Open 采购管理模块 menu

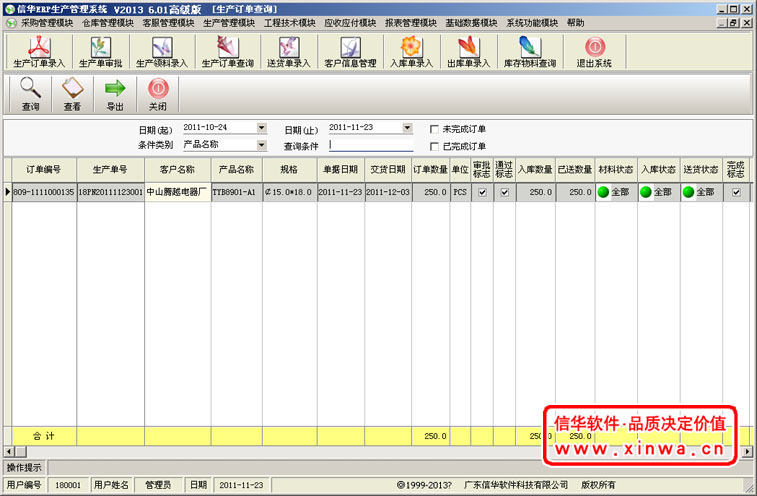[x=47, y=23]
